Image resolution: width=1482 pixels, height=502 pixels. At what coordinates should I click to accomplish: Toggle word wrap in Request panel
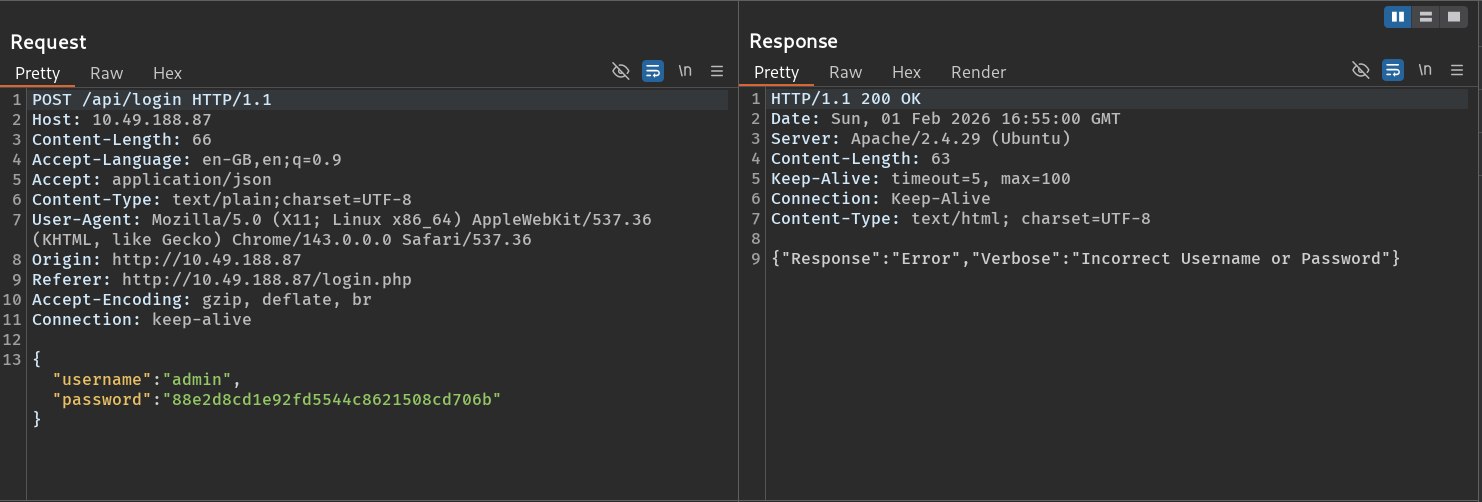pyautogui.click(x=653, y=71)
